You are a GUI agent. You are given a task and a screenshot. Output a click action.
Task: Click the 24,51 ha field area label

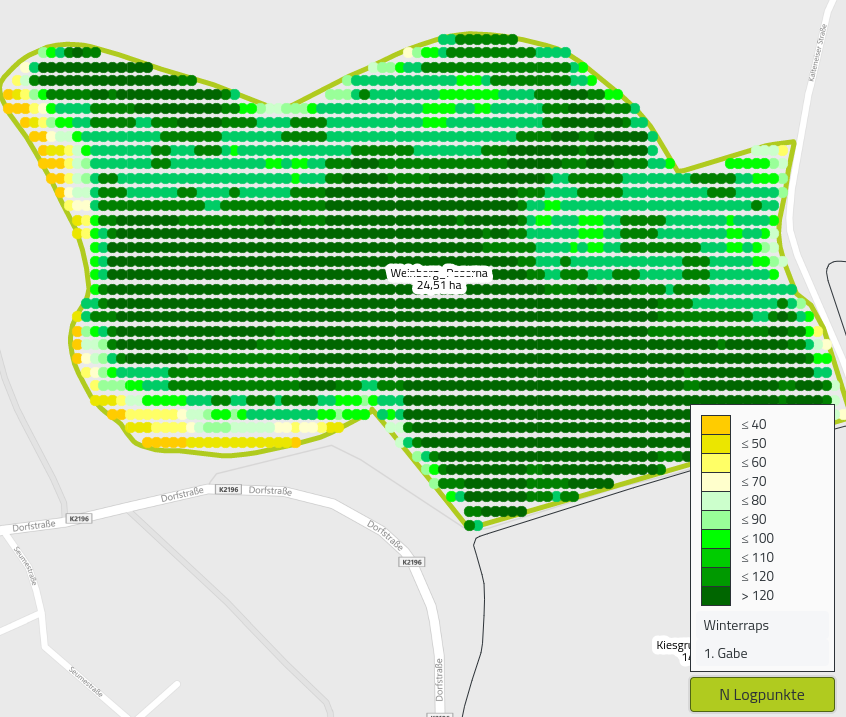439,286
